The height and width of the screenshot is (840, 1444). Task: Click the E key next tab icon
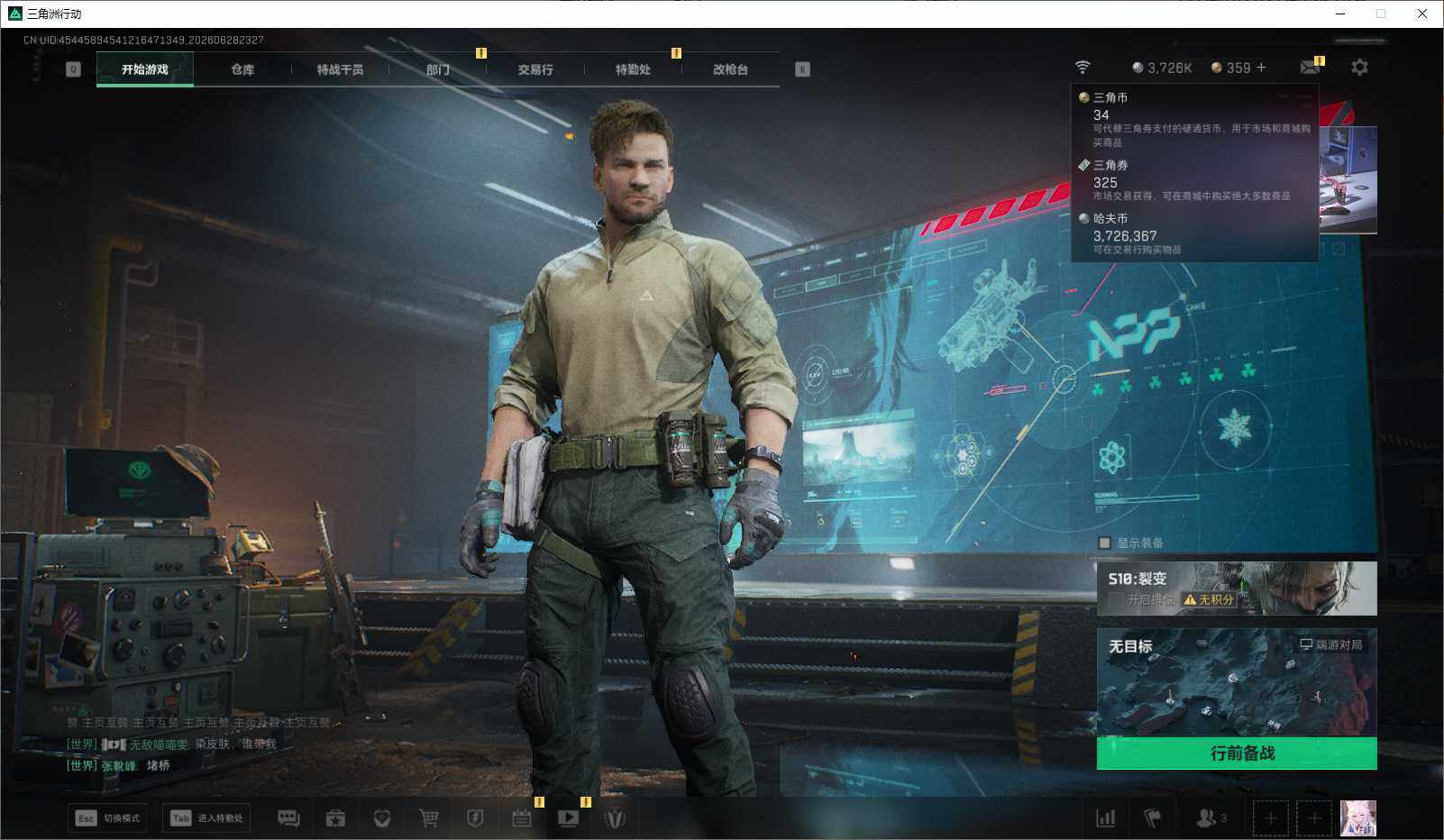click(x=802, y=69)
